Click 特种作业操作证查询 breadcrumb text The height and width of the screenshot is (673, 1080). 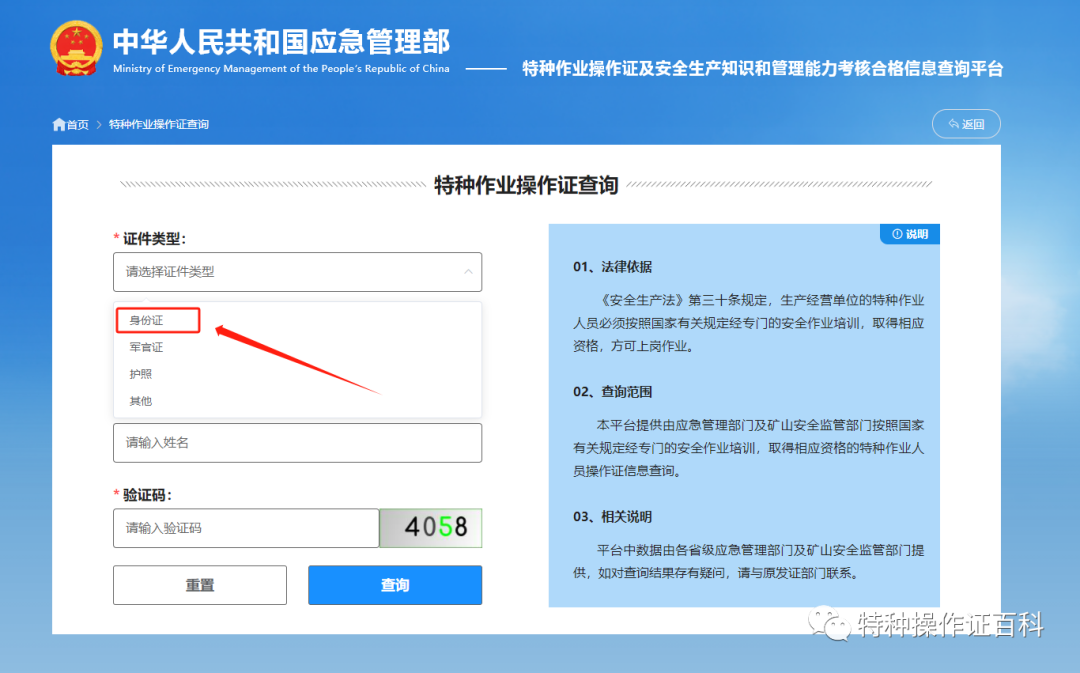(158, 125)
